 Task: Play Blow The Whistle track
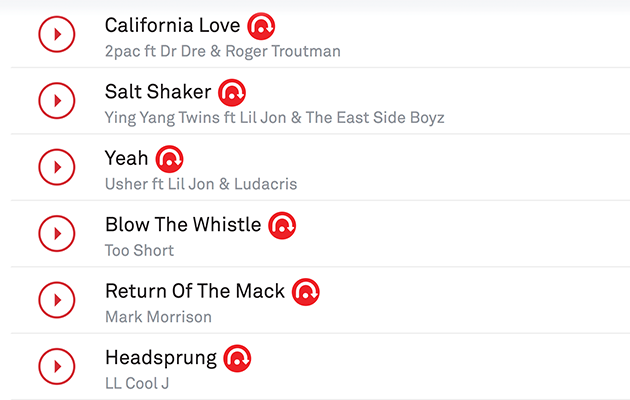[x=57, y=234]
